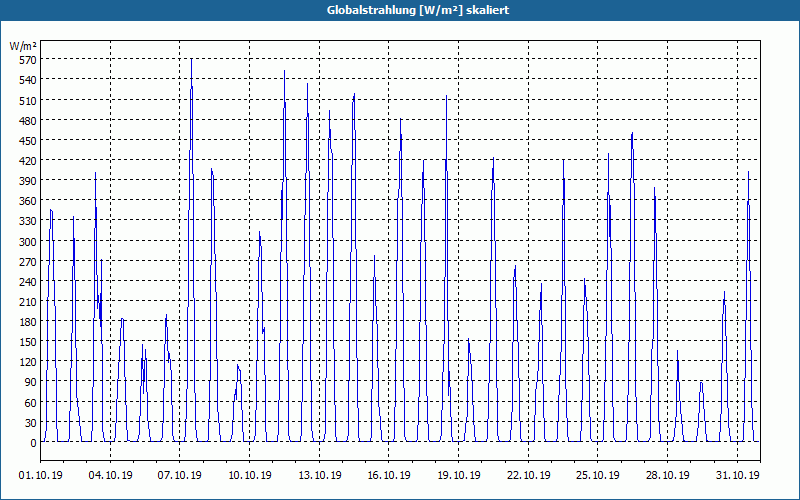The height and width of the screenshot is (500, 800).
Task: Select the 270 y-axis value
Action: (x=28, y=262)
